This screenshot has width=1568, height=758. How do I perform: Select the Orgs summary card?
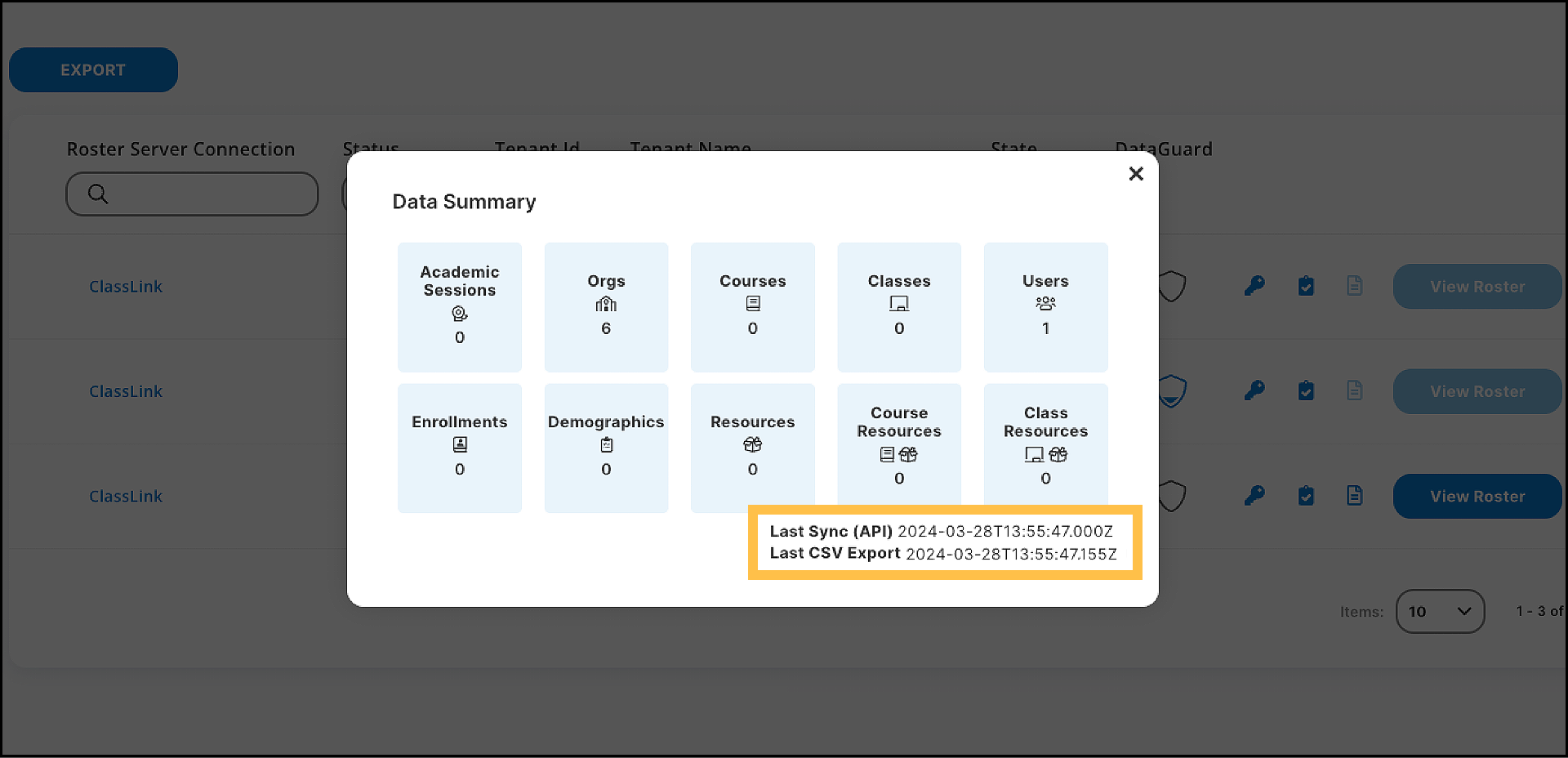click(x=606, y=307)
